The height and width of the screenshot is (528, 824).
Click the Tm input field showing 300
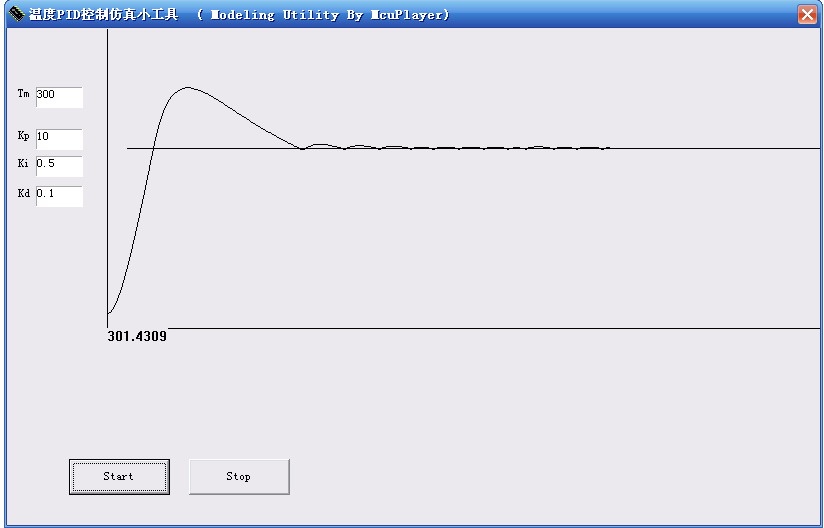pyautogui.click(x=59, y=96)
